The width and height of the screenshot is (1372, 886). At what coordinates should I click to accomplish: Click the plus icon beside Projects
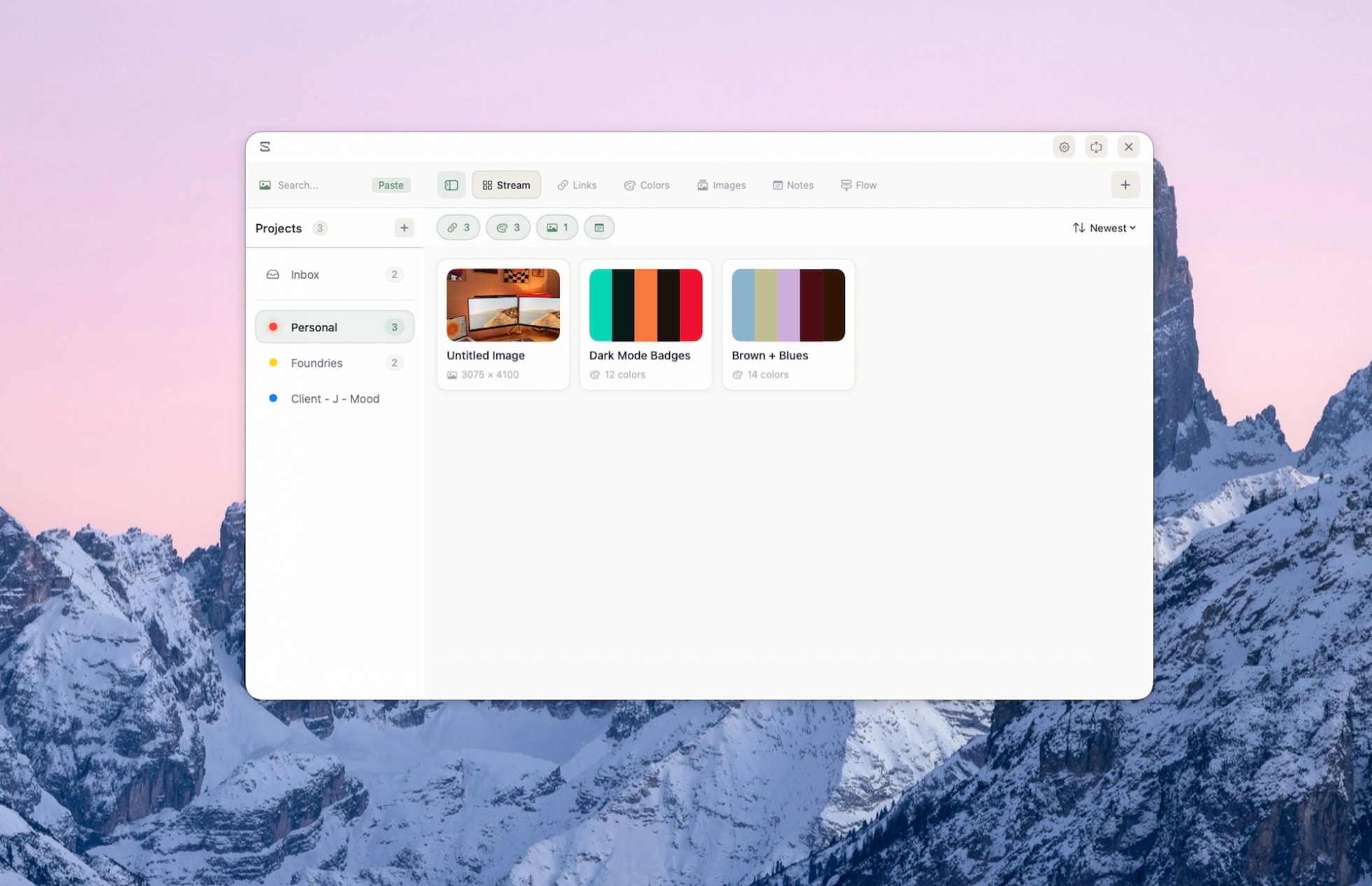(404, 228)
